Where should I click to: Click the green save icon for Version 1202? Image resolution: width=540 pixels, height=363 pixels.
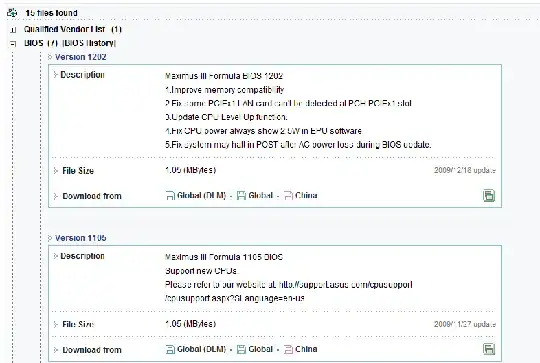489,195
